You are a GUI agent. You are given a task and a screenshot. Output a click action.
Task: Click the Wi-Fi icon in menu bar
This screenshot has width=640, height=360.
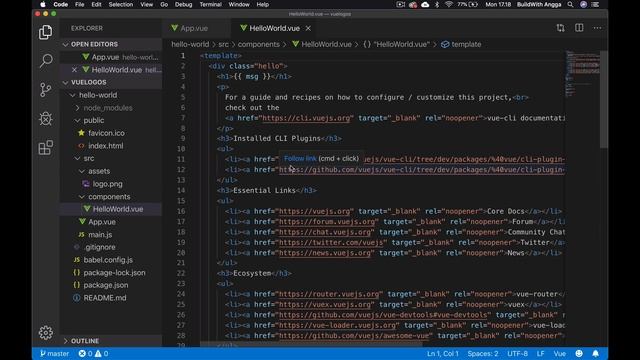449,4
